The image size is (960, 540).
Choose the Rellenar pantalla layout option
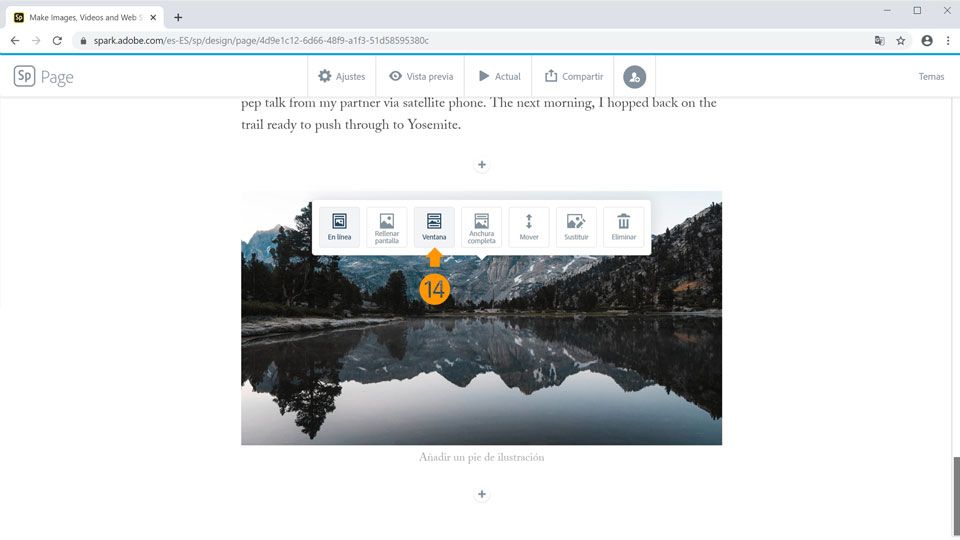pyautogui.click(x=386, y=227)
